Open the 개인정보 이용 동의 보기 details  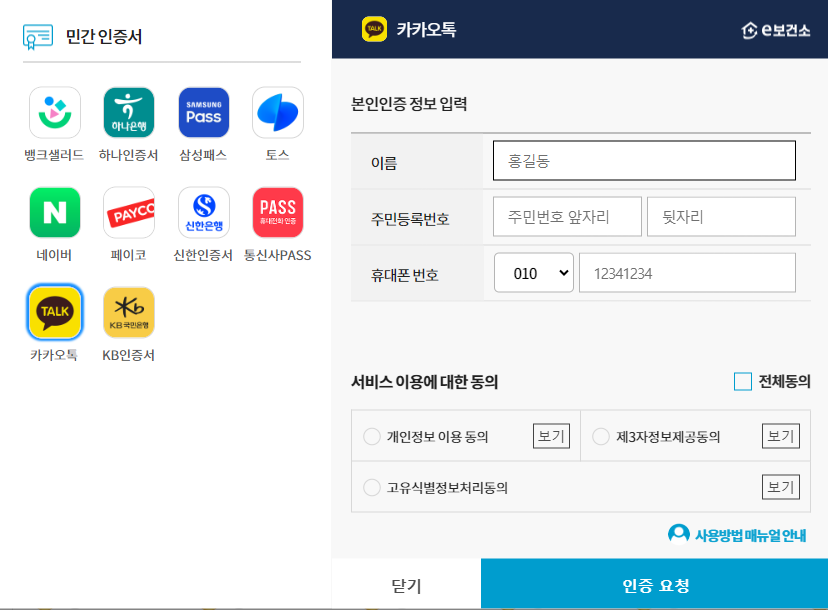pos(551,435)
